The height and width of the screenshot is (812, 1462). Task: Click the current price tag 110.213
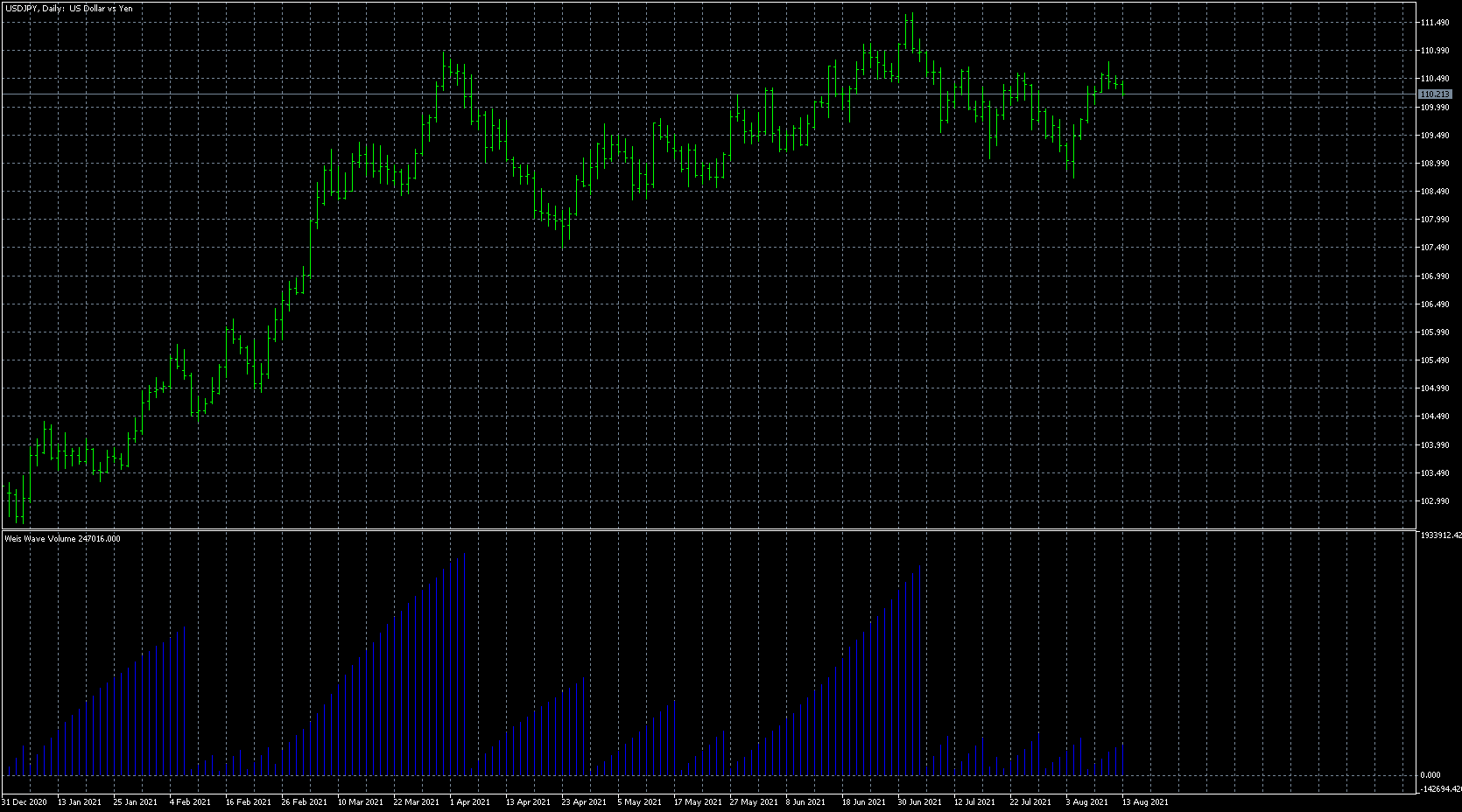pos(1435,94)
